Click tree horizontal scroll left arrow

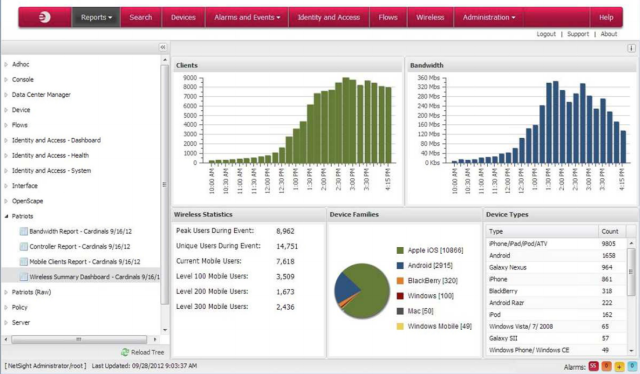coord(6,339)
